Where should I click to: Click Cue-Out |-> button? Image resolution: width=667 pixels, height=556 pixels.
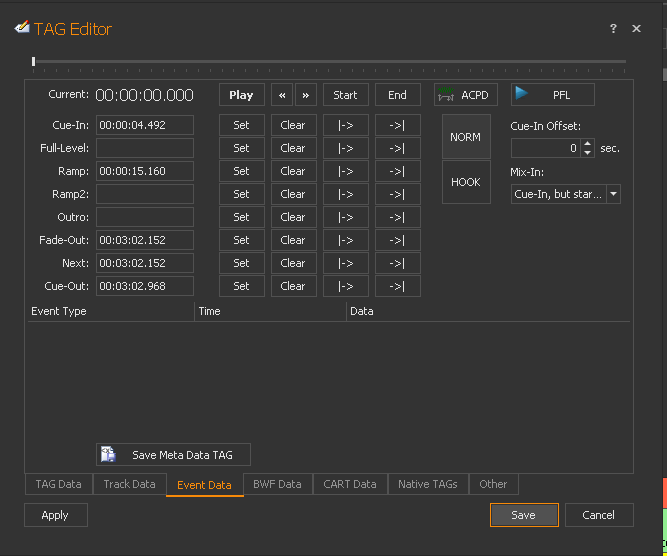[x=345, y=286]
